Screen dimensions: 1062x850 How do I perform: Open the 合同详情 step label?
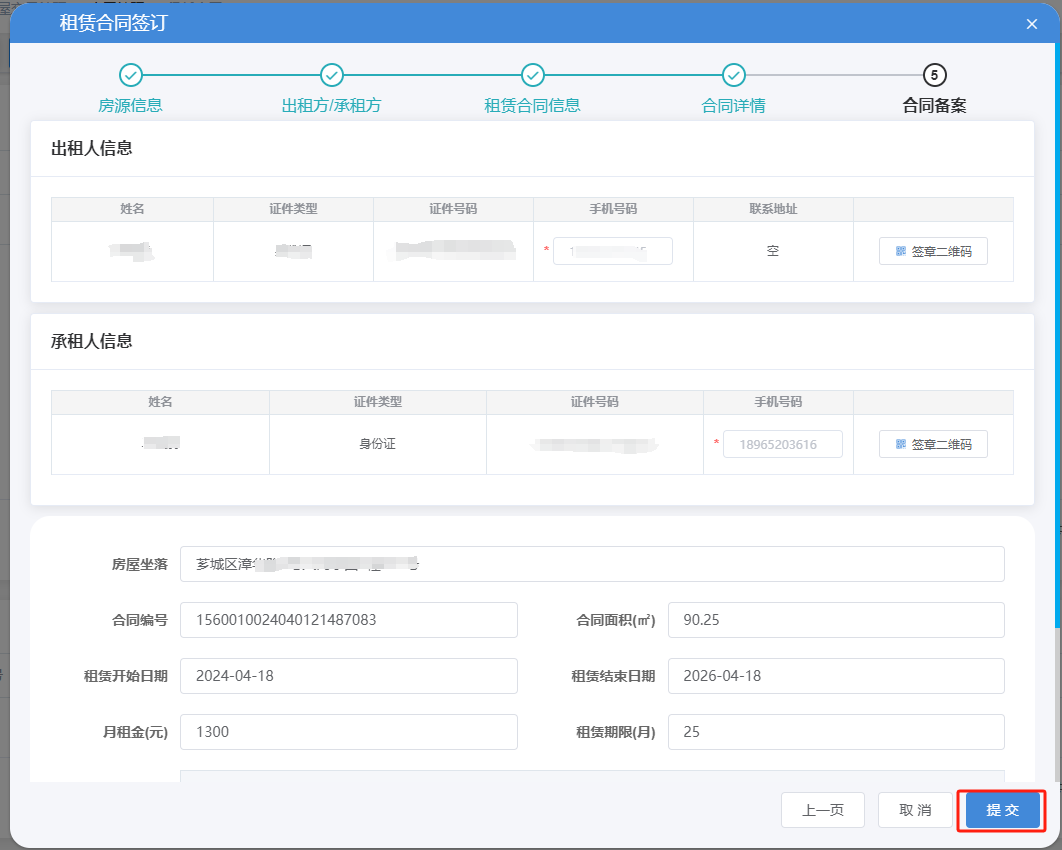[734, 106]
